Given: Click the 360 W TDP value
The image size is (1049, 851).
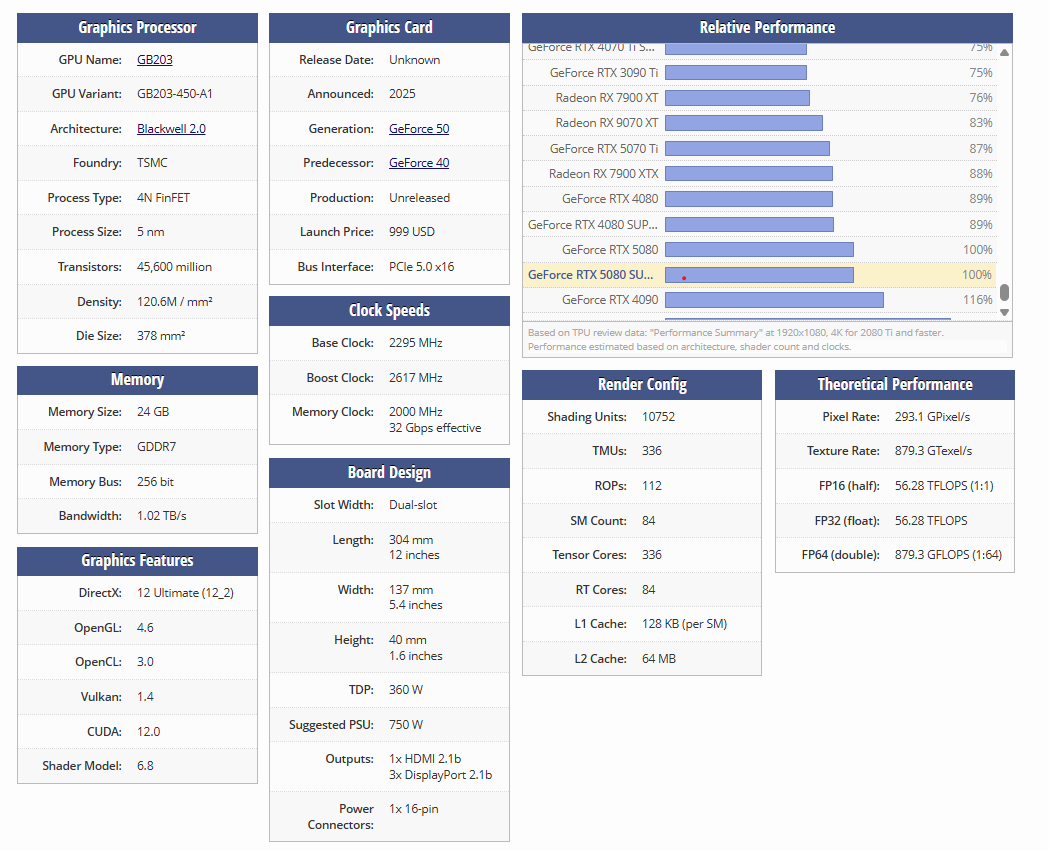Looking at the screenshot, I should click(406, 690).
